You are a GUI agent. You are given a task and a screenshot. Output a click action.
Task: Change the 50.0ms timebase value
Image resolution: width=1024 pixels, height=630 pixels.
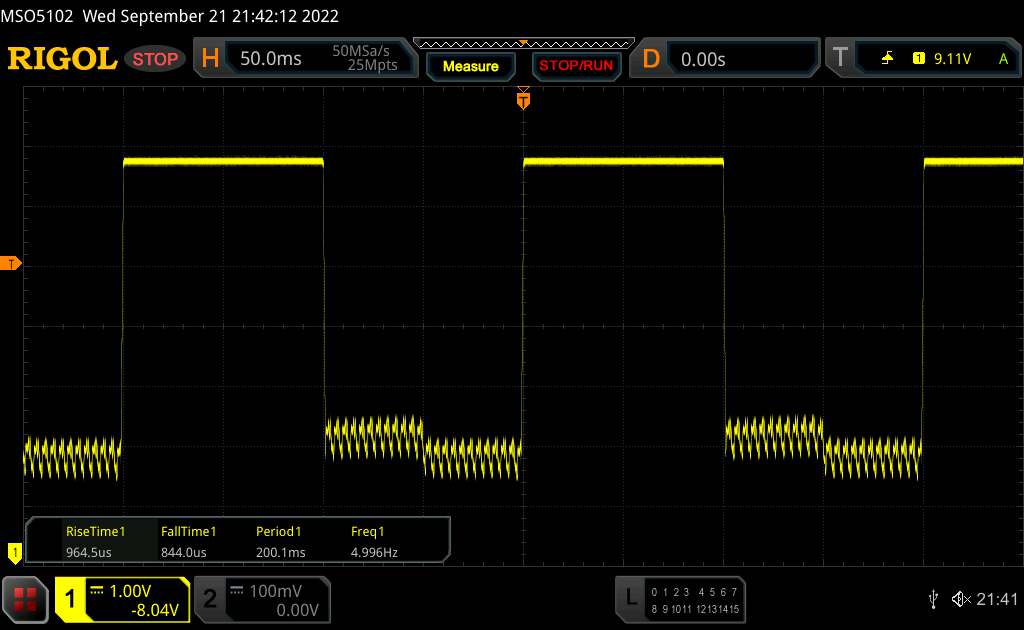[270, 59]
